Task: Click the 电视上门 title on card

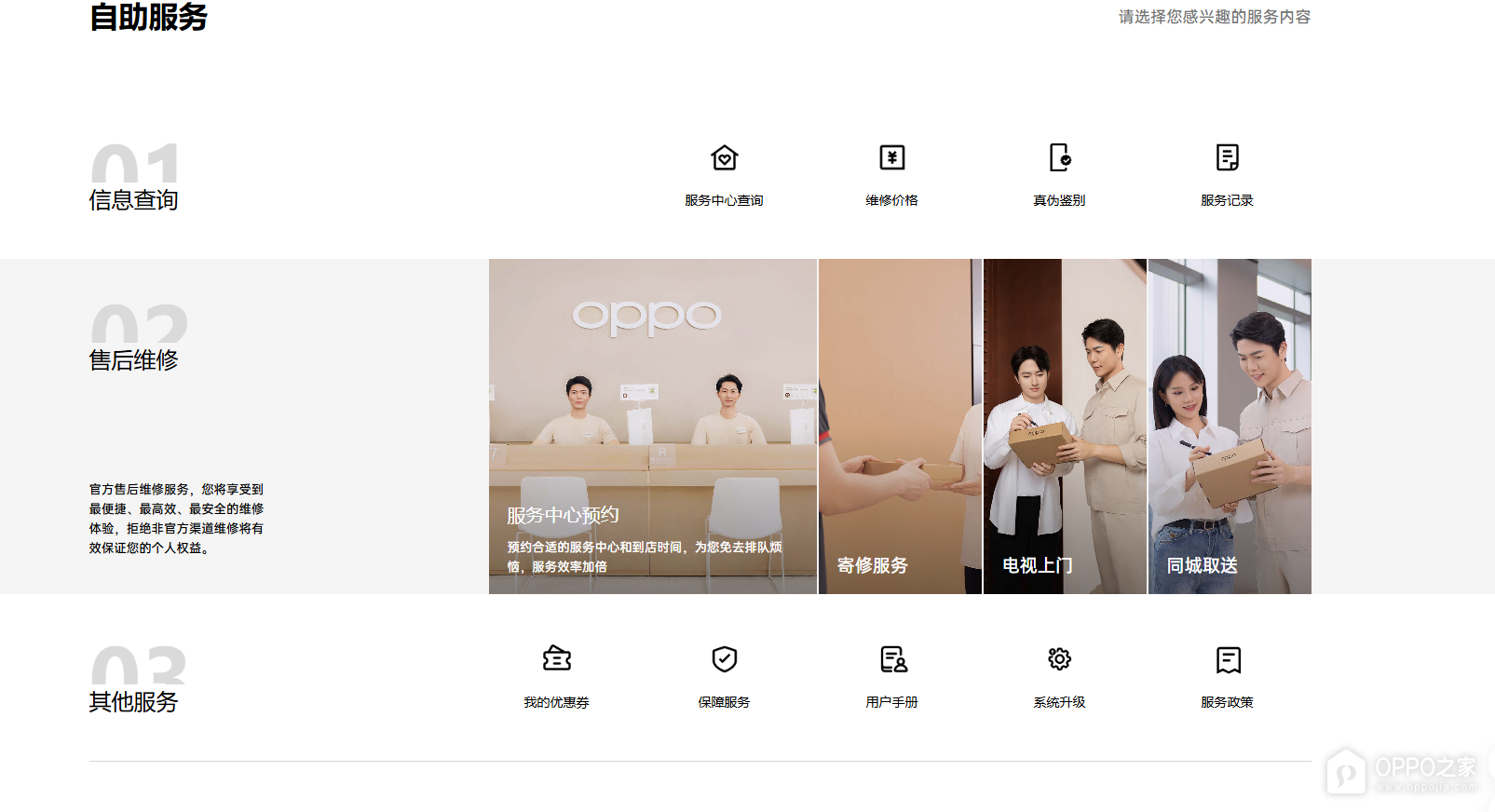Action: click(x=1038, y=565)
